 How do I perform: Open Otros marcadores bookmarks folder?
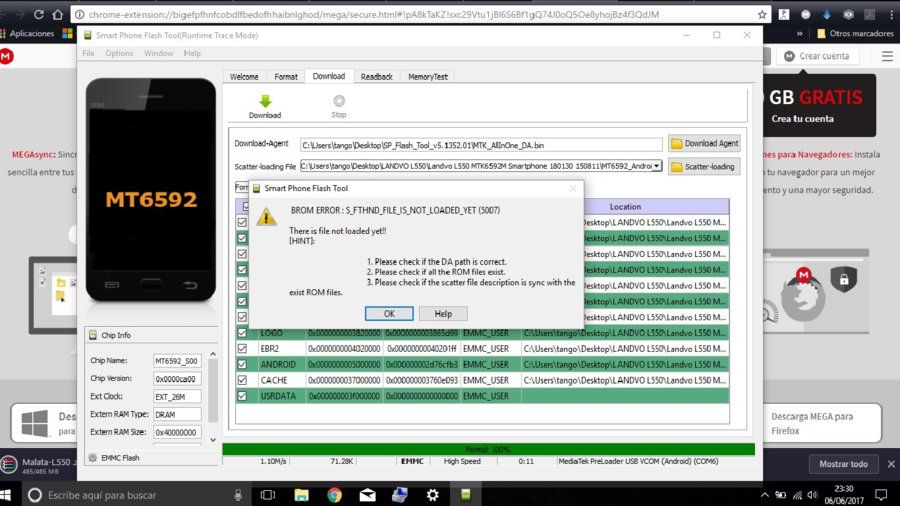pyautogui.click(x=855, y=33)
